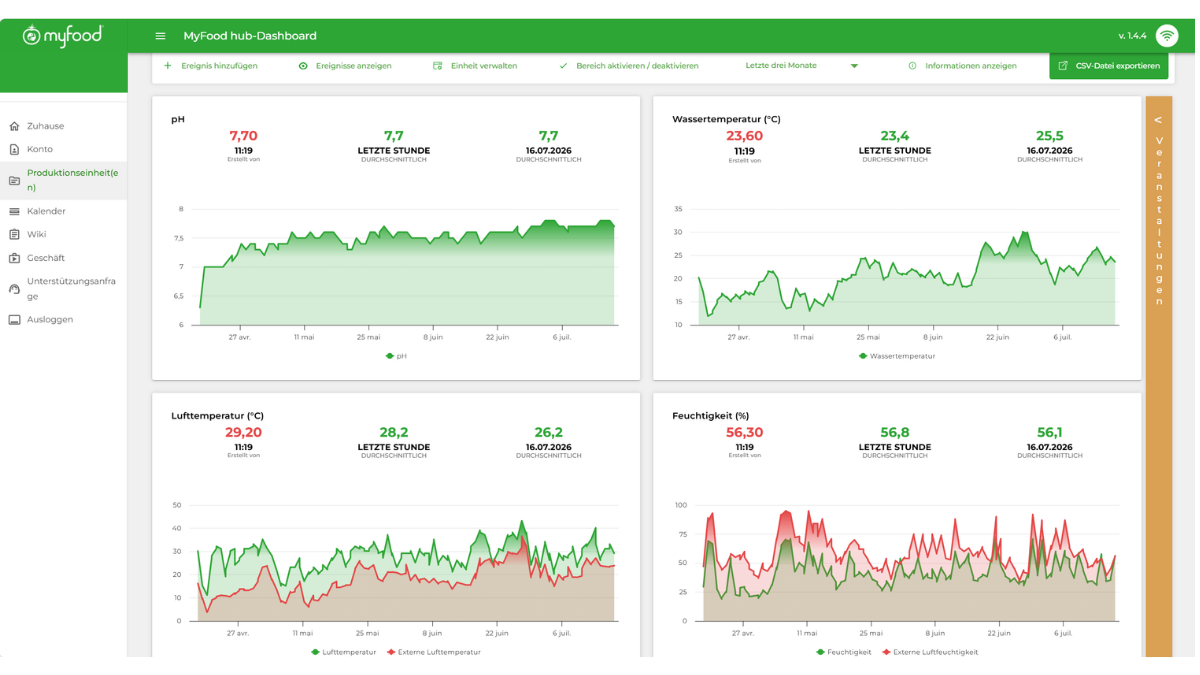Click Ereignis hinzufügen
This screenshot has height=675, width=1200.
[x=211, y=66]
